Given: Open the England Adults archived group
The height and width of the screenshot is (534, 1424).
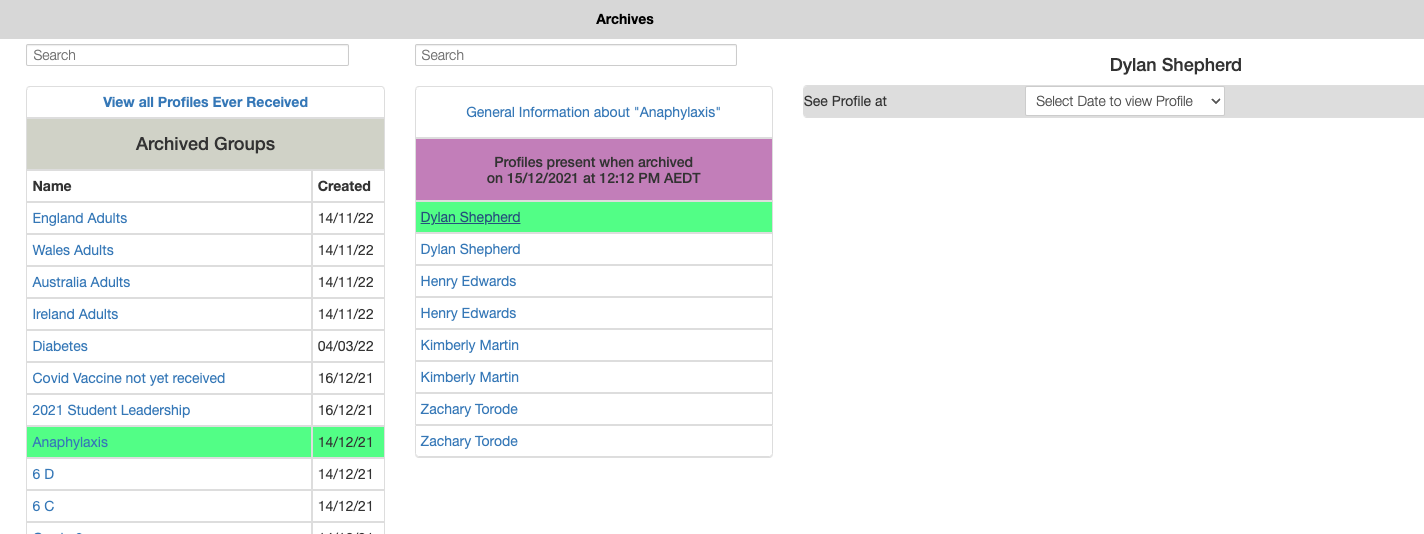Looking at the screenshot, I should (x=80, y=218).
